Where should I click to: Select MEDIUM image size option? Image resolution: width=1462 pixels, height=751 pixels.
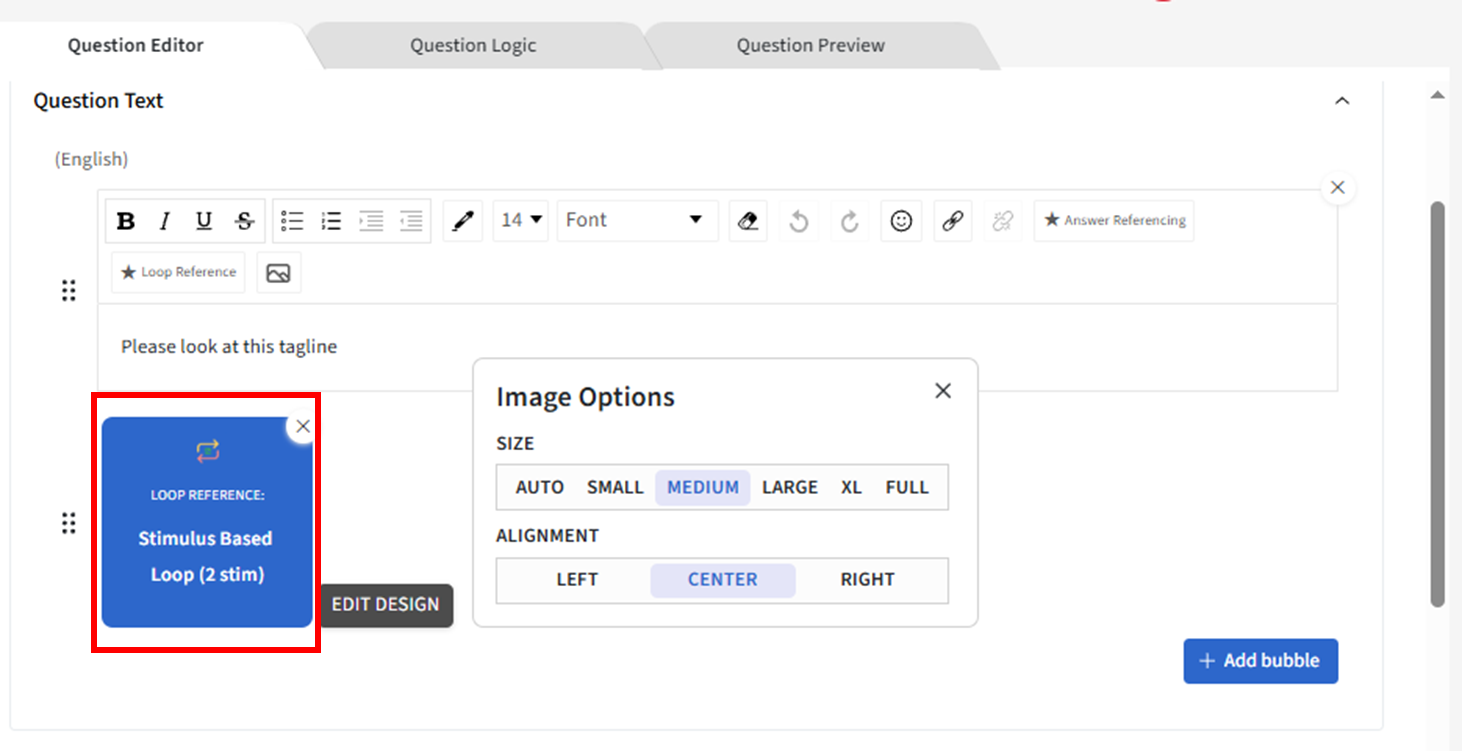click(703, 488)
